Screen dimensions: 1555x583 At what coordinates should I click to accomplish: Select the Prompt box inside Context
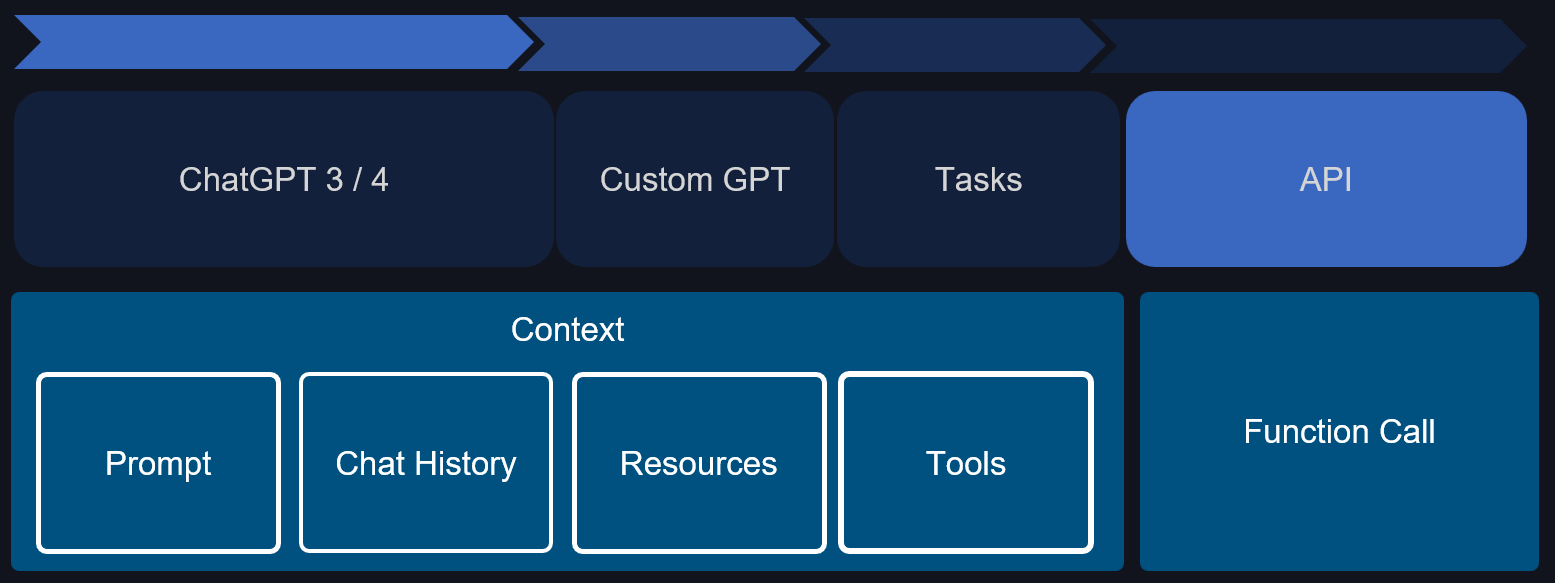[158, 463]
